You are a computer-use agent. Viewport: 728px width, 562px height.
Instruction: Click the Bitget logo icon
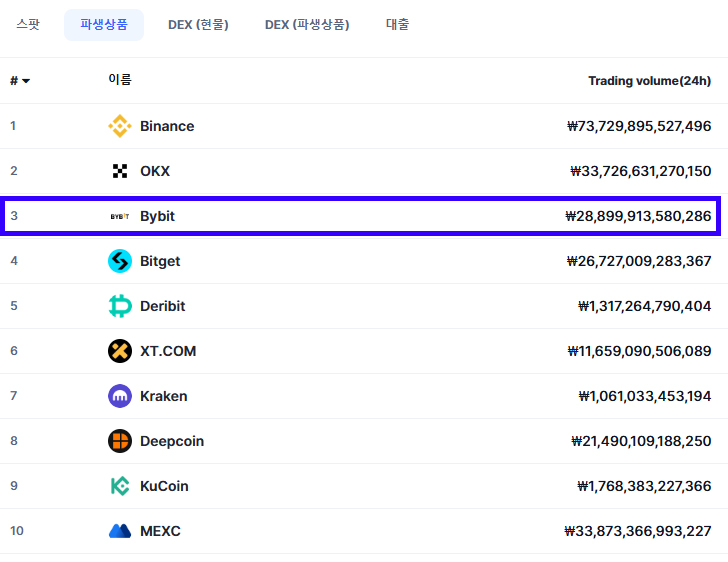(x=120, y=261)
